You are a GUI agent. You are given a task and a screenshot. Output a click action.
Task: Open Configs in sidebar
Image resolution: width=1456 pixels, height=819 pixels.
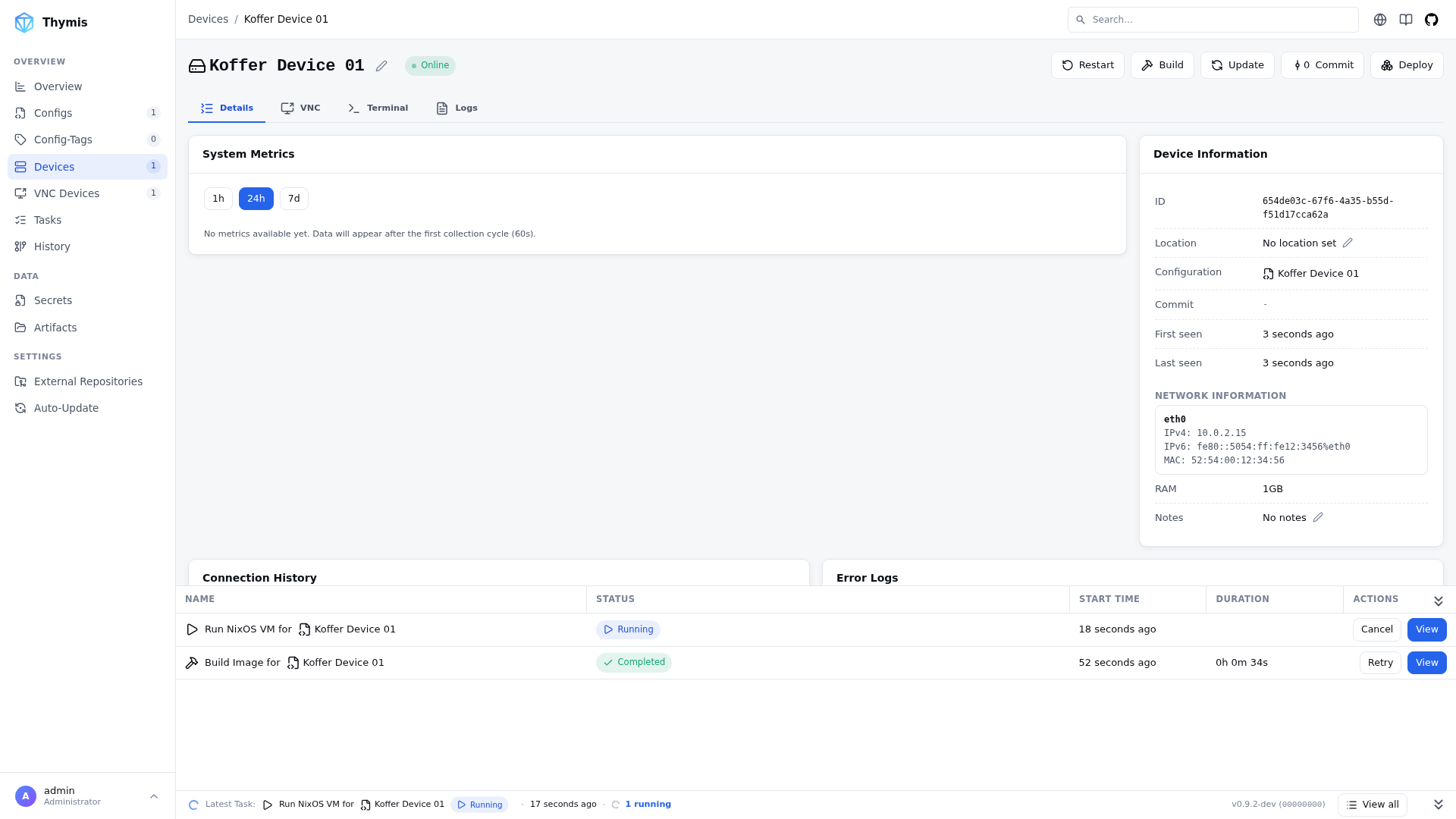[87, 113]
